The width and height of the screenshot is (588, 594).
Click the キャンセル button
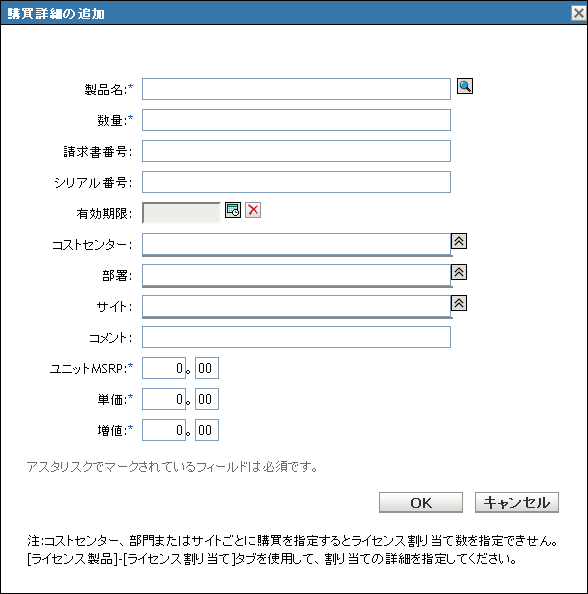point(517,503)
